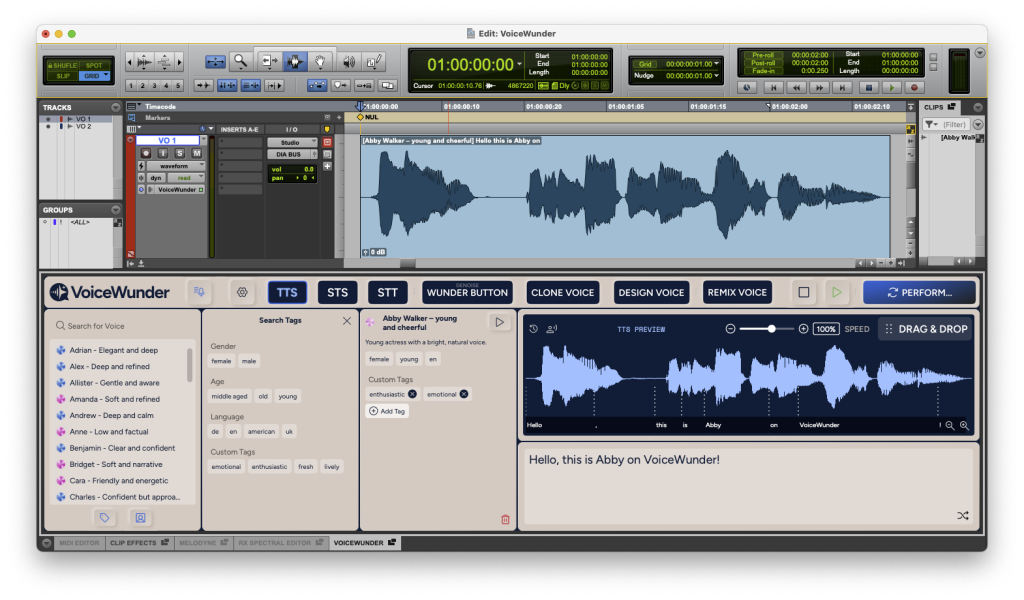Switch to STS mode

[338, 292]
